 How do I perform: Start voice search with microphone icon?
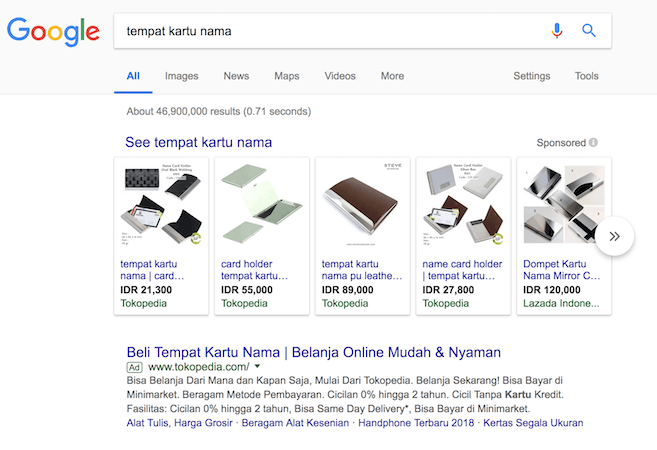pos(557,31)
